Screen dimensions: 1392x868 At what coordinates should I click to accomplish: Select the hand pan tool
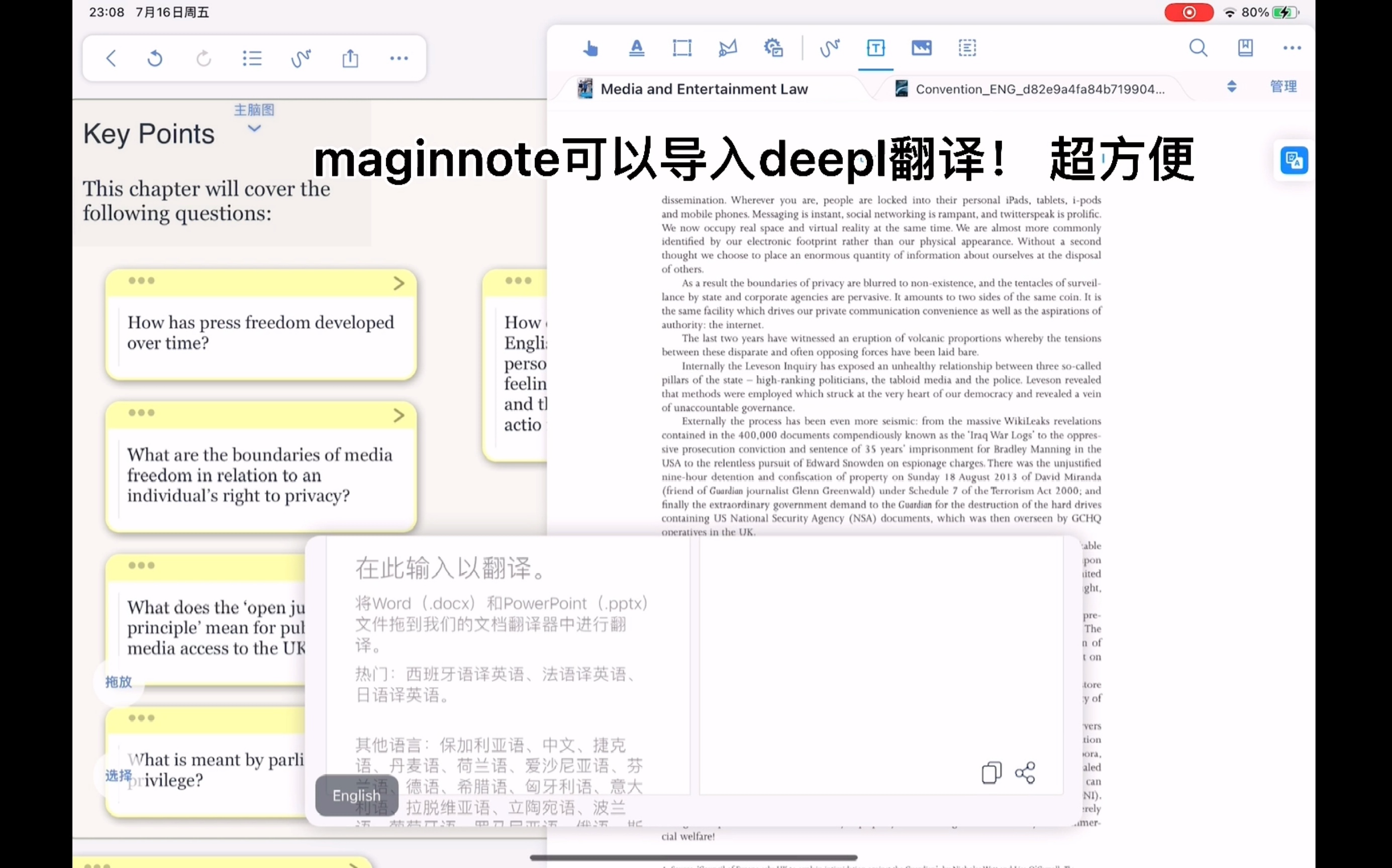coord(590,48)
